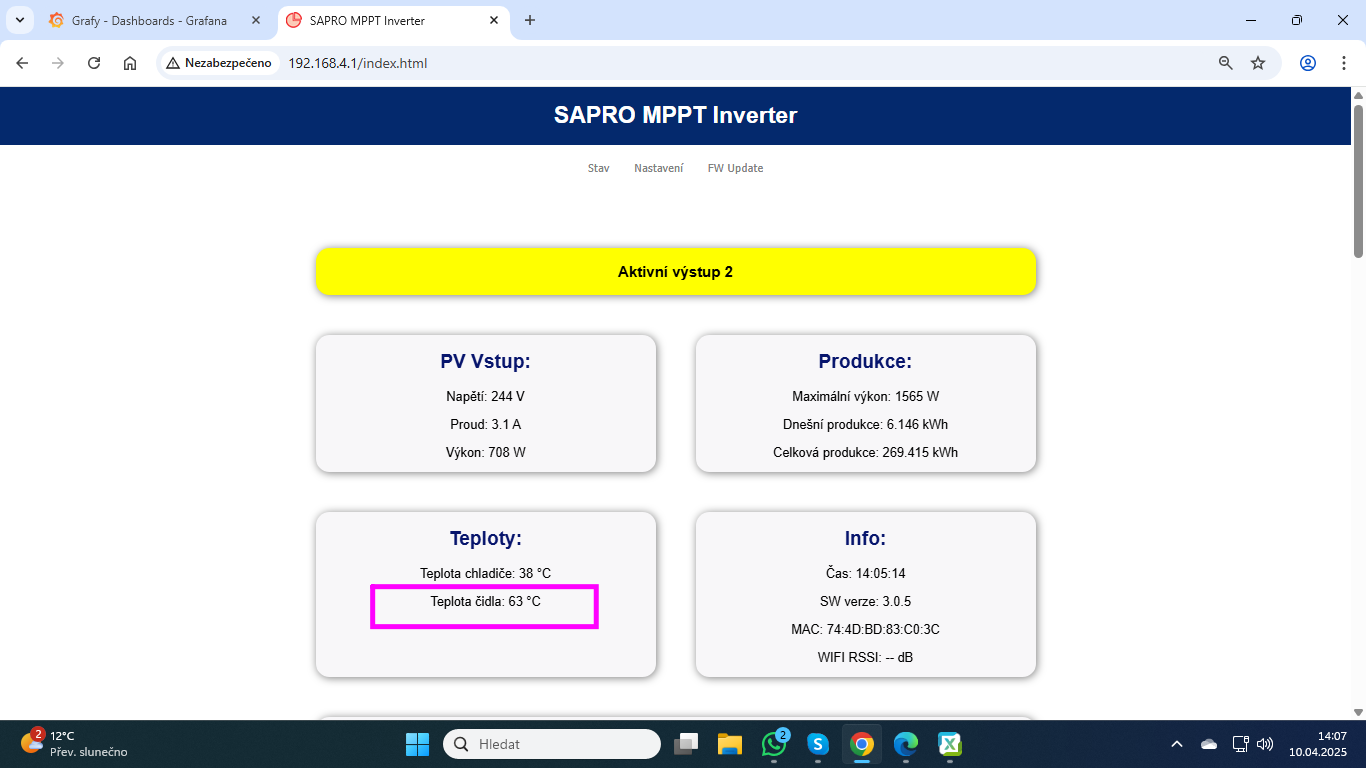Open Google Chrome from the taskbar
Screen dimensions: 1366x768
[862, 744]
